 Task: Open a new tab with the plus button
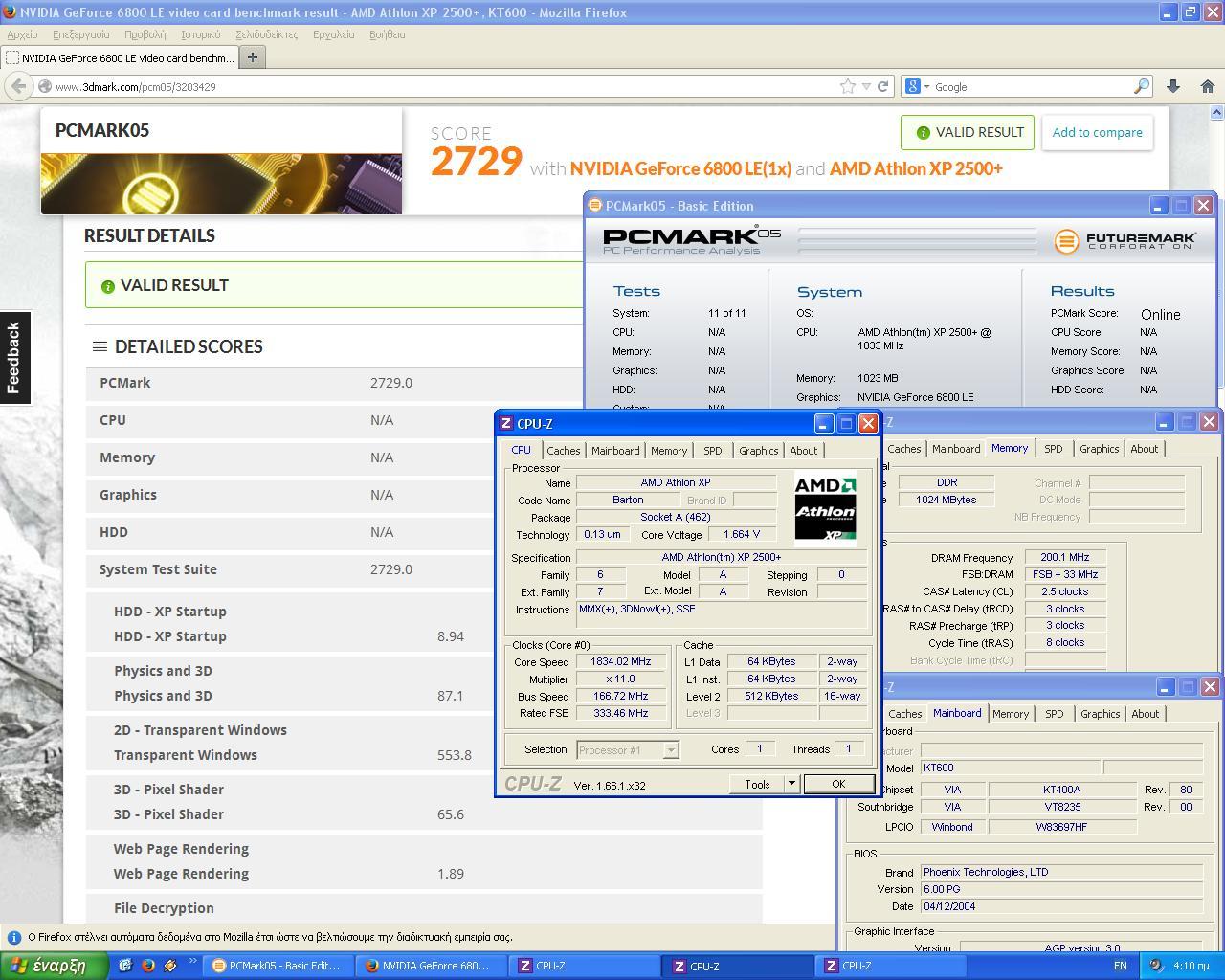point(252,57)
